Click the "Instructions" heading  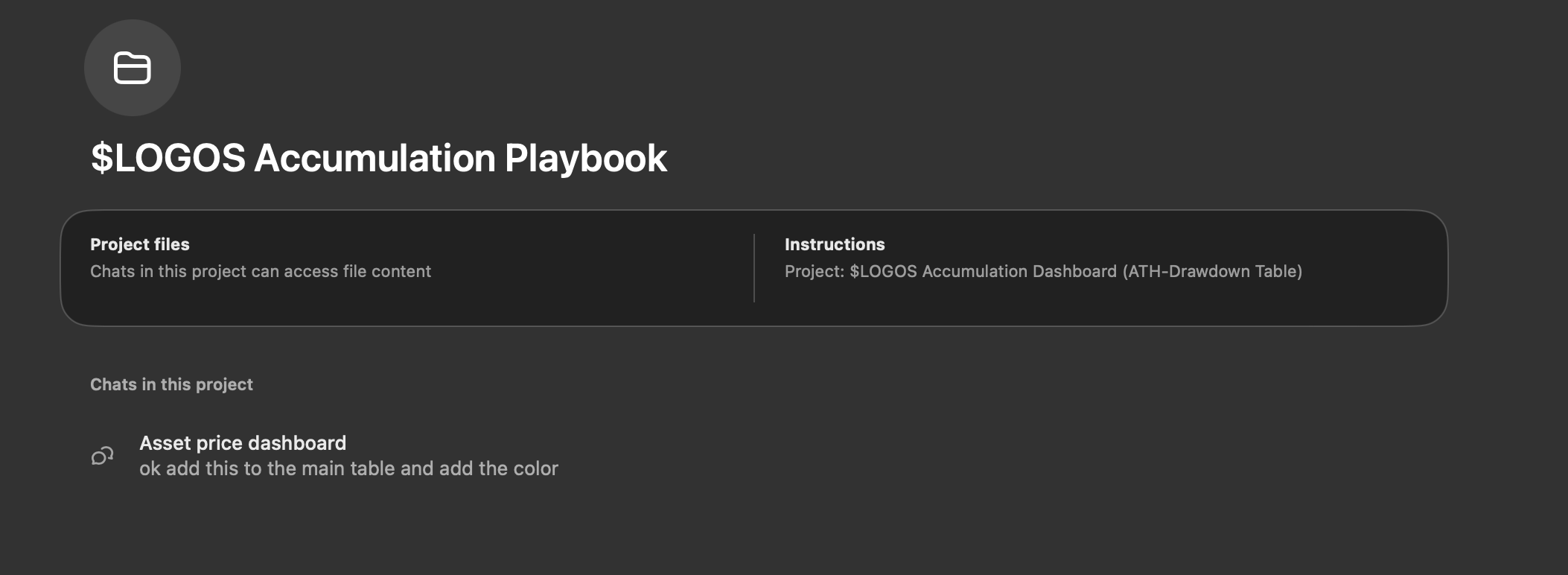[x=835, y=244]
